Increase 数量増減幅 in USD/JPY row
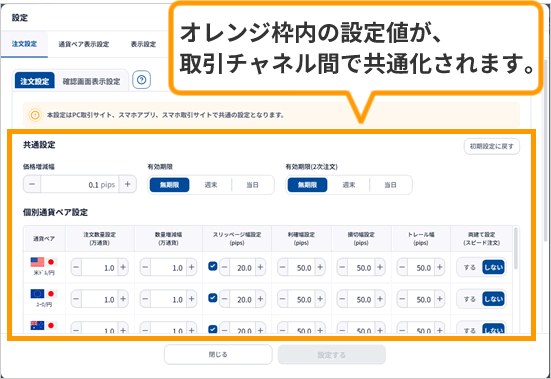The width and height of the screenshot is (551, 379). click(x=192, y=267)
